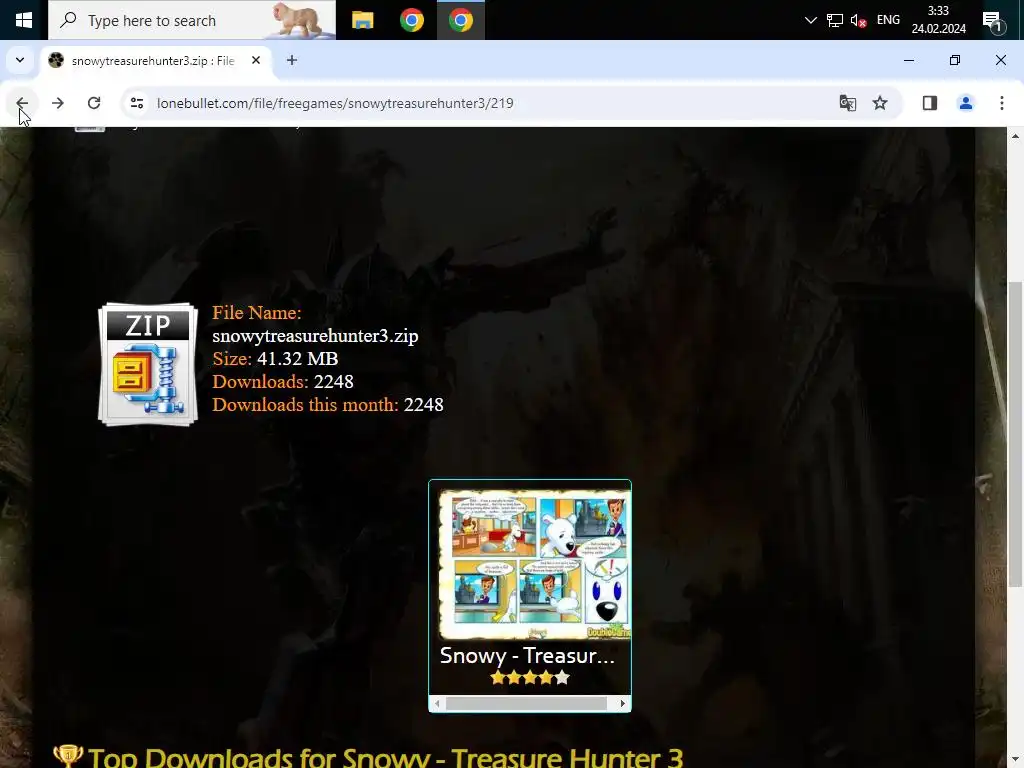The width and height of the screenshot is (1024, 768).
Task: Open the Chrome profile menu
Action: point(965,103)
